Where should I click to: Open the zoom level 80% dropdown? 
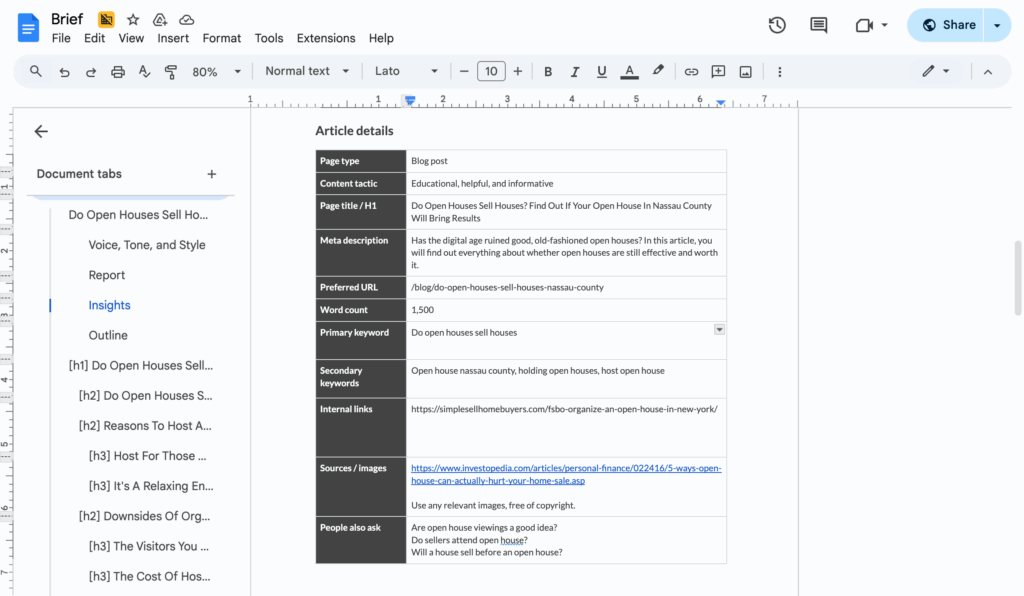pyautogui.click(x=217, y=71)
